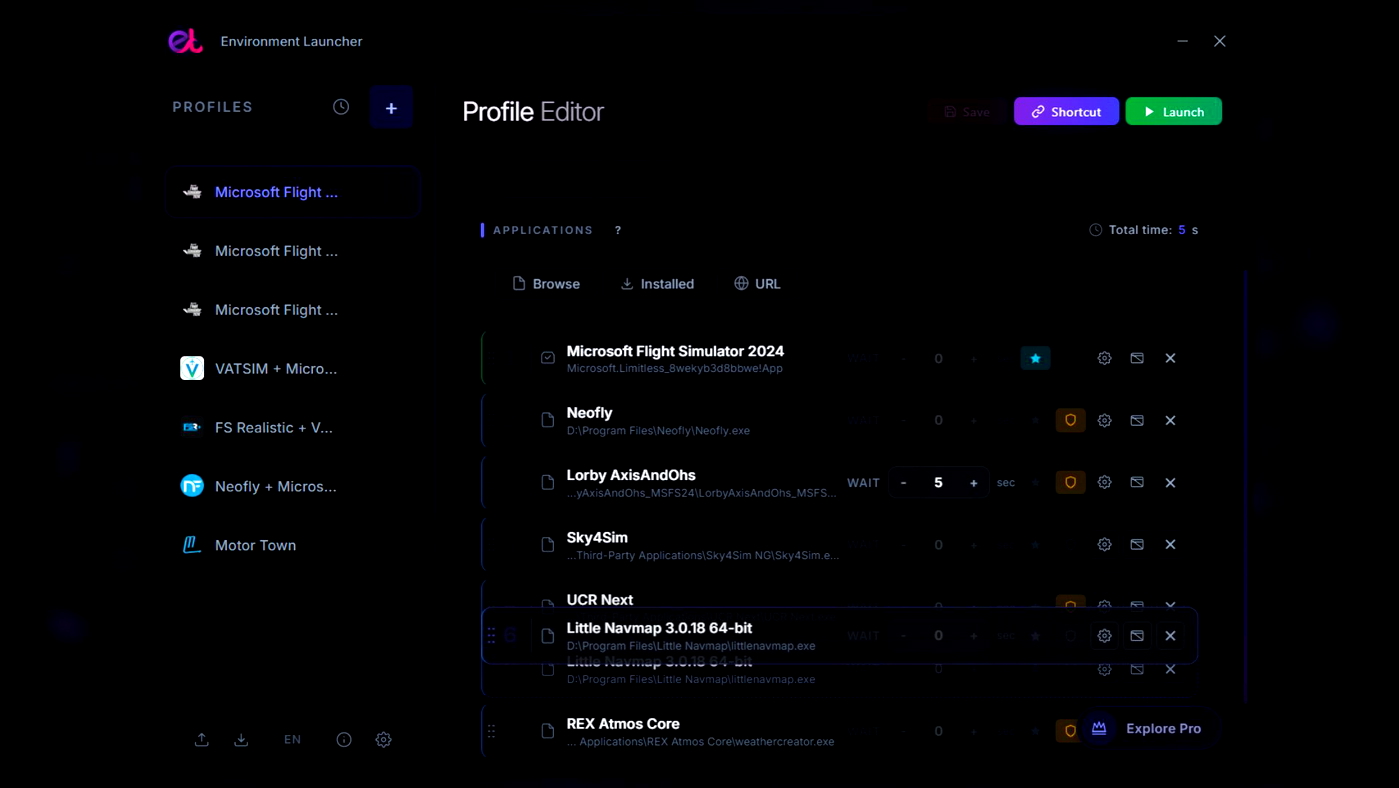Remove Microsoft Flight Simulator 2024 from the list
This screenshot has height=788, width=1399.
point(1170,358)
